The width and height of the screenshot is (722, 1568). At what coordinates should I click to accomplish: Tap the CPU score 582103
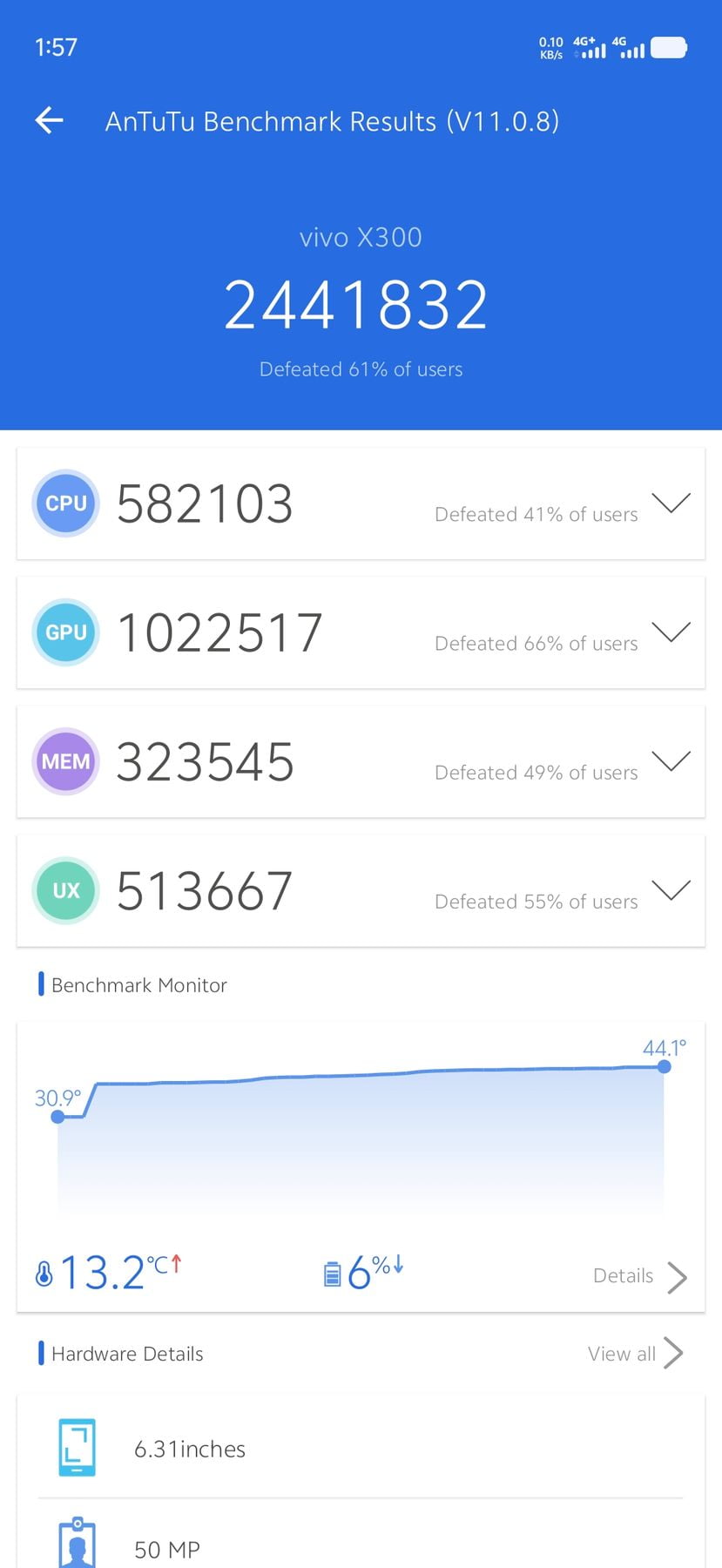click(205, 504)
